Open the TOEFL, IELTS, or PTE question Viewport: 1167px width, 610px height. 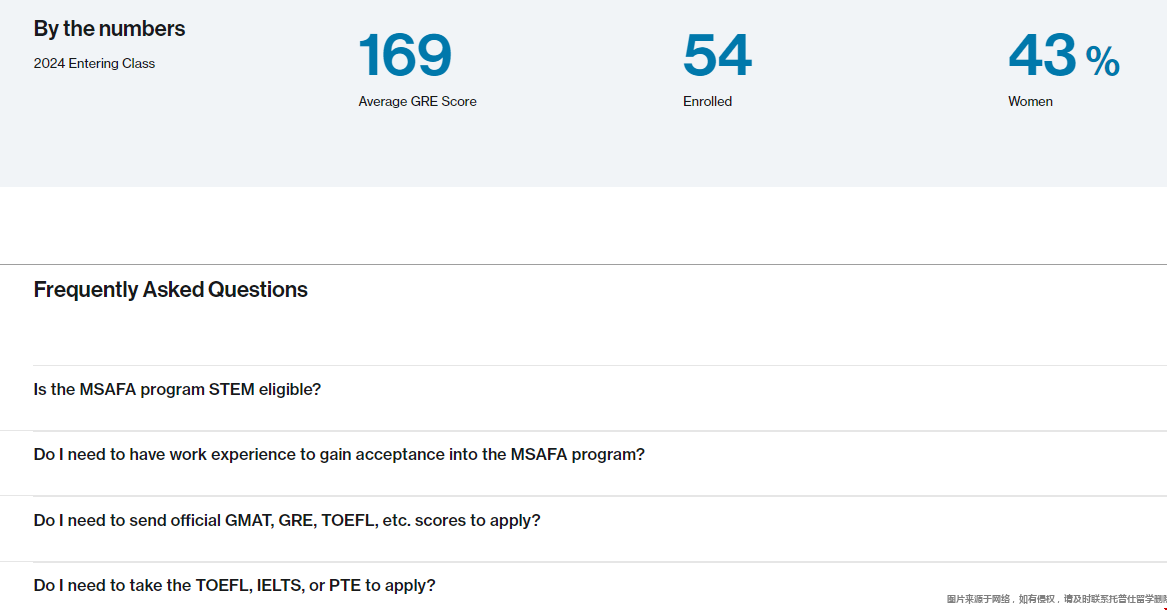coord(234,586)
